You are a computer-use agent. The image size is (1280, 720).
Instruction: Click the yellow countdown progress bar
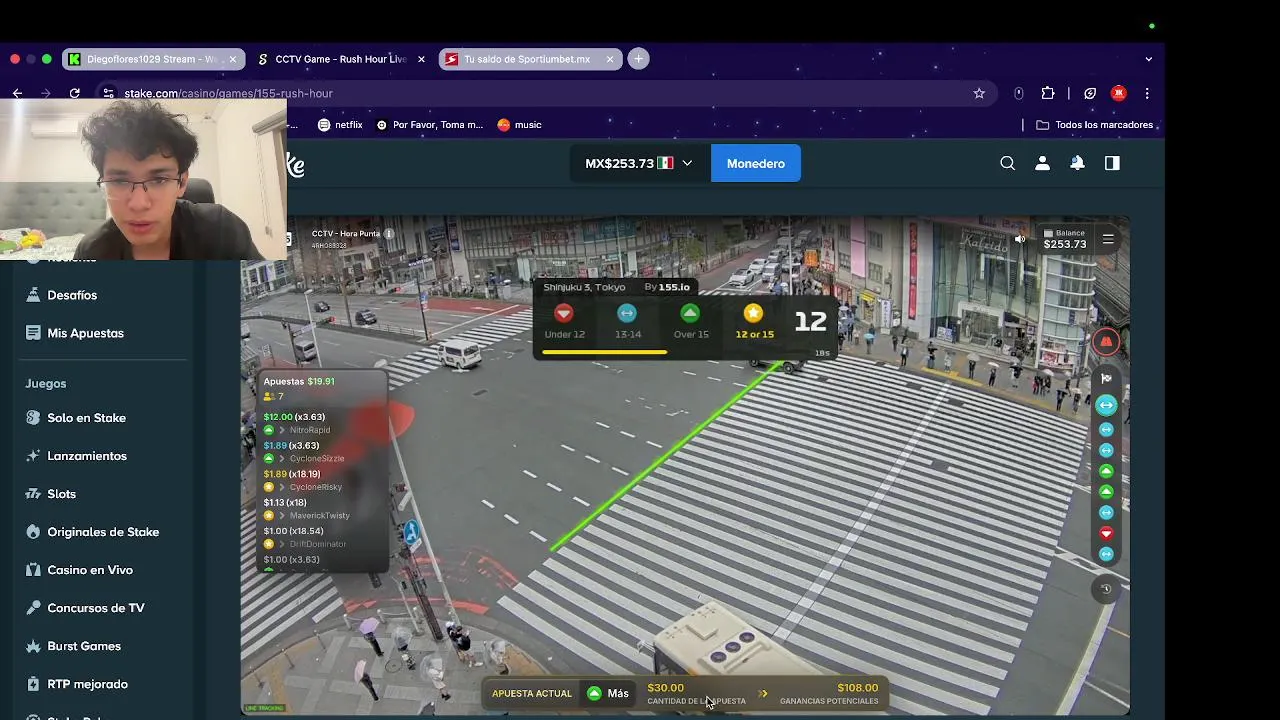tap(604, 352)
